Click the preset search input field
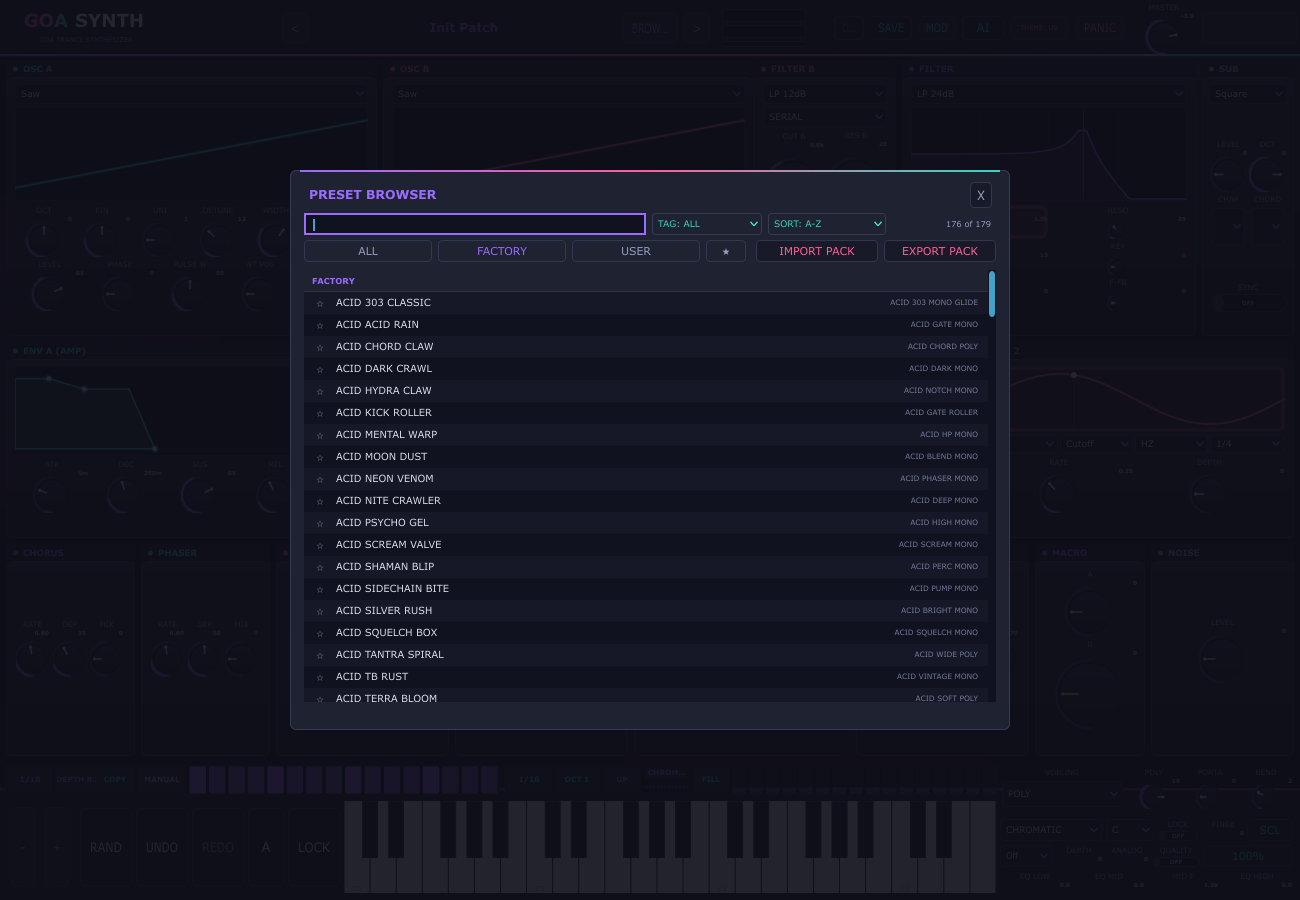This screenshot has height=900, width=1300. (475, 224)
